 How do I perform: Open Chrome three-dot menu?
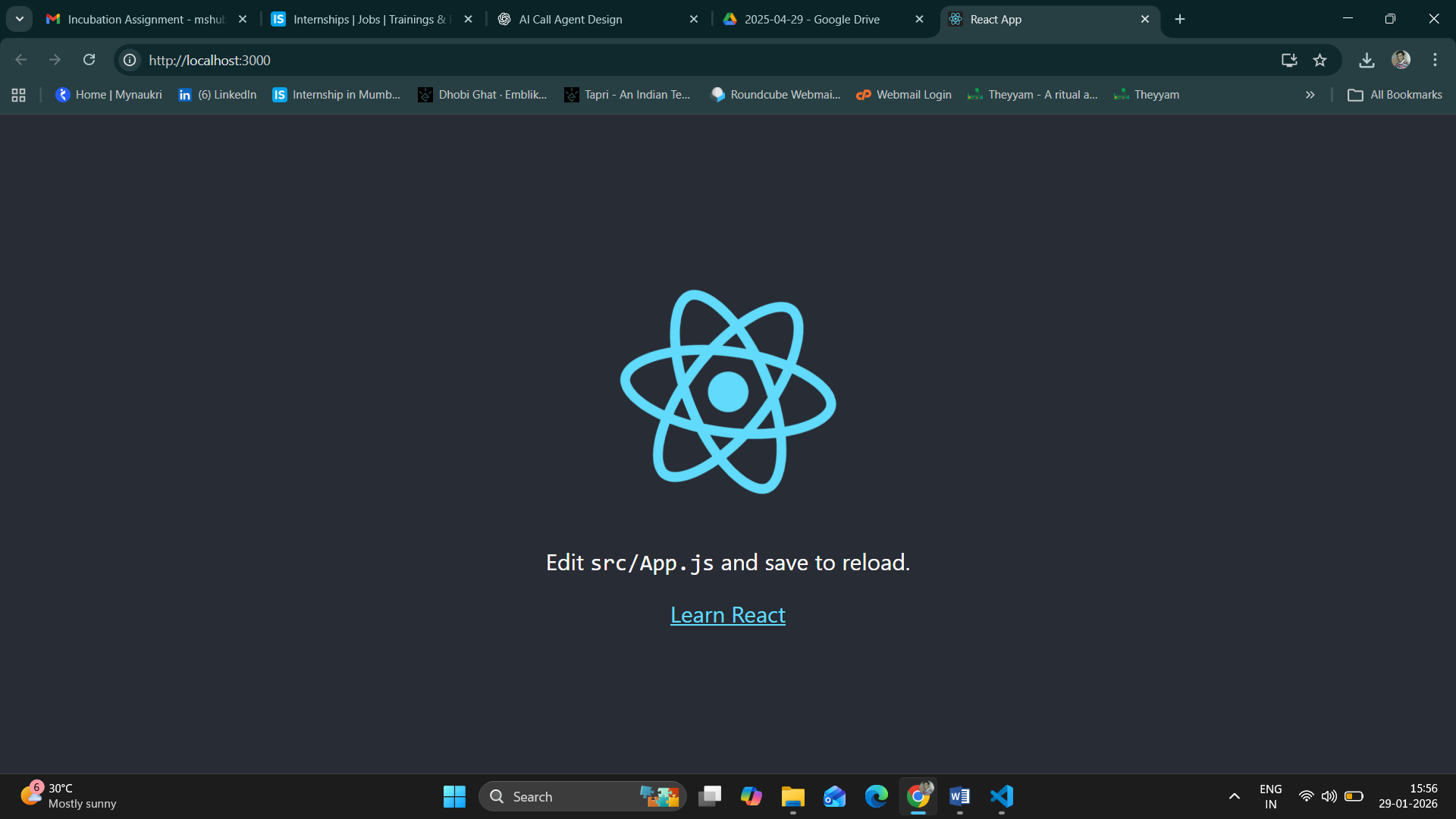pos(1435,60)
